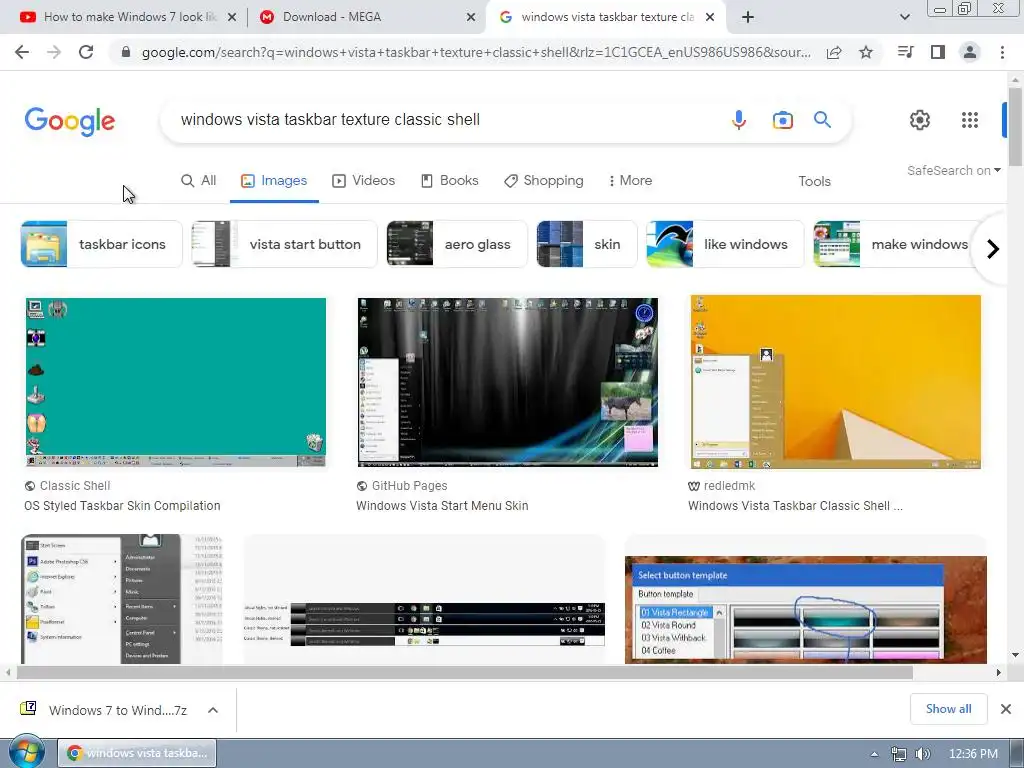Filter by like windows chip
Screen dimensions: 1024x768
(725, 244)
